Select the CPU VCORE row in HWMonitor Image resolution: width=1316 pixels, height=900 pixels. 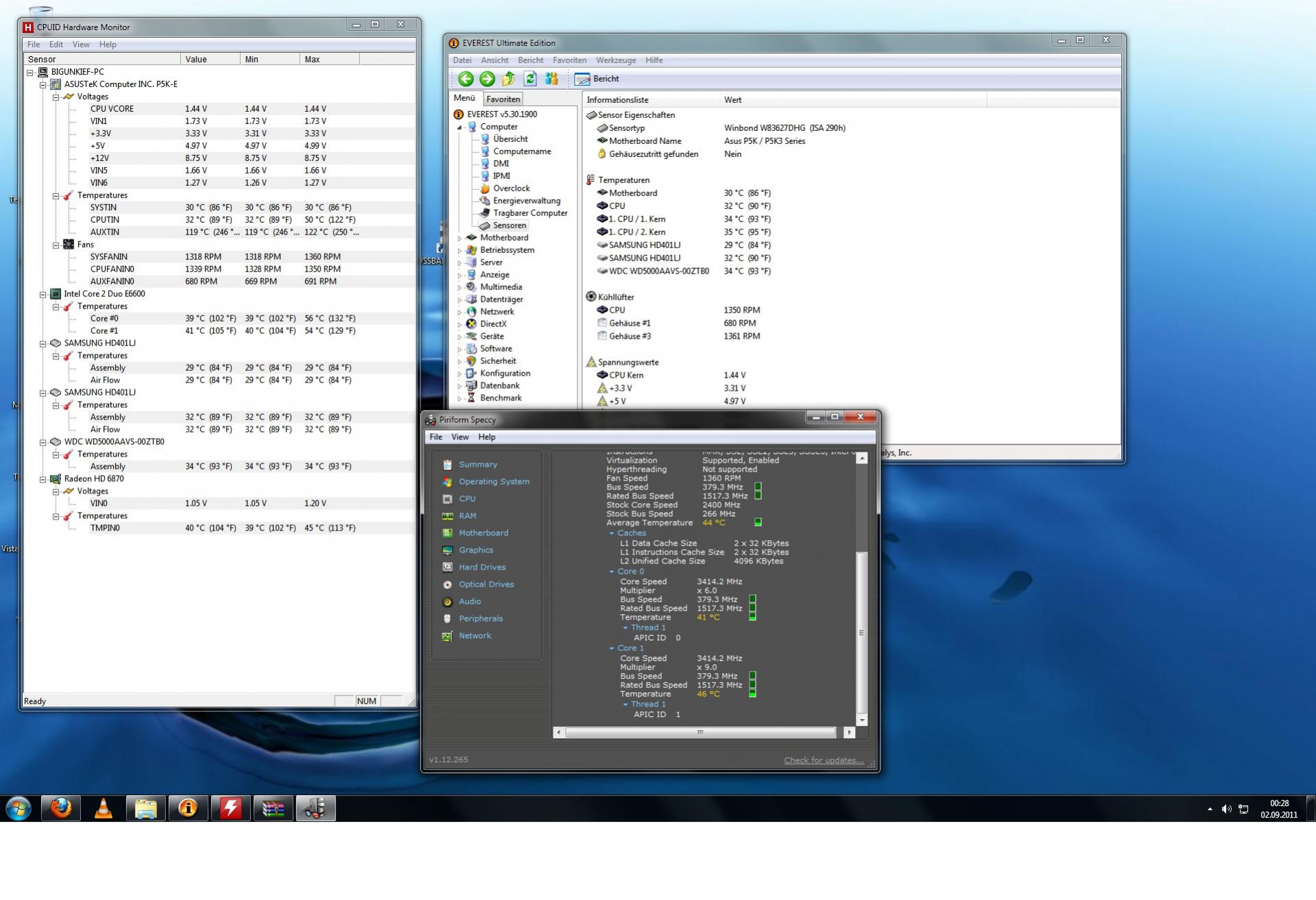pyautogui.click(x=219, y=109)
